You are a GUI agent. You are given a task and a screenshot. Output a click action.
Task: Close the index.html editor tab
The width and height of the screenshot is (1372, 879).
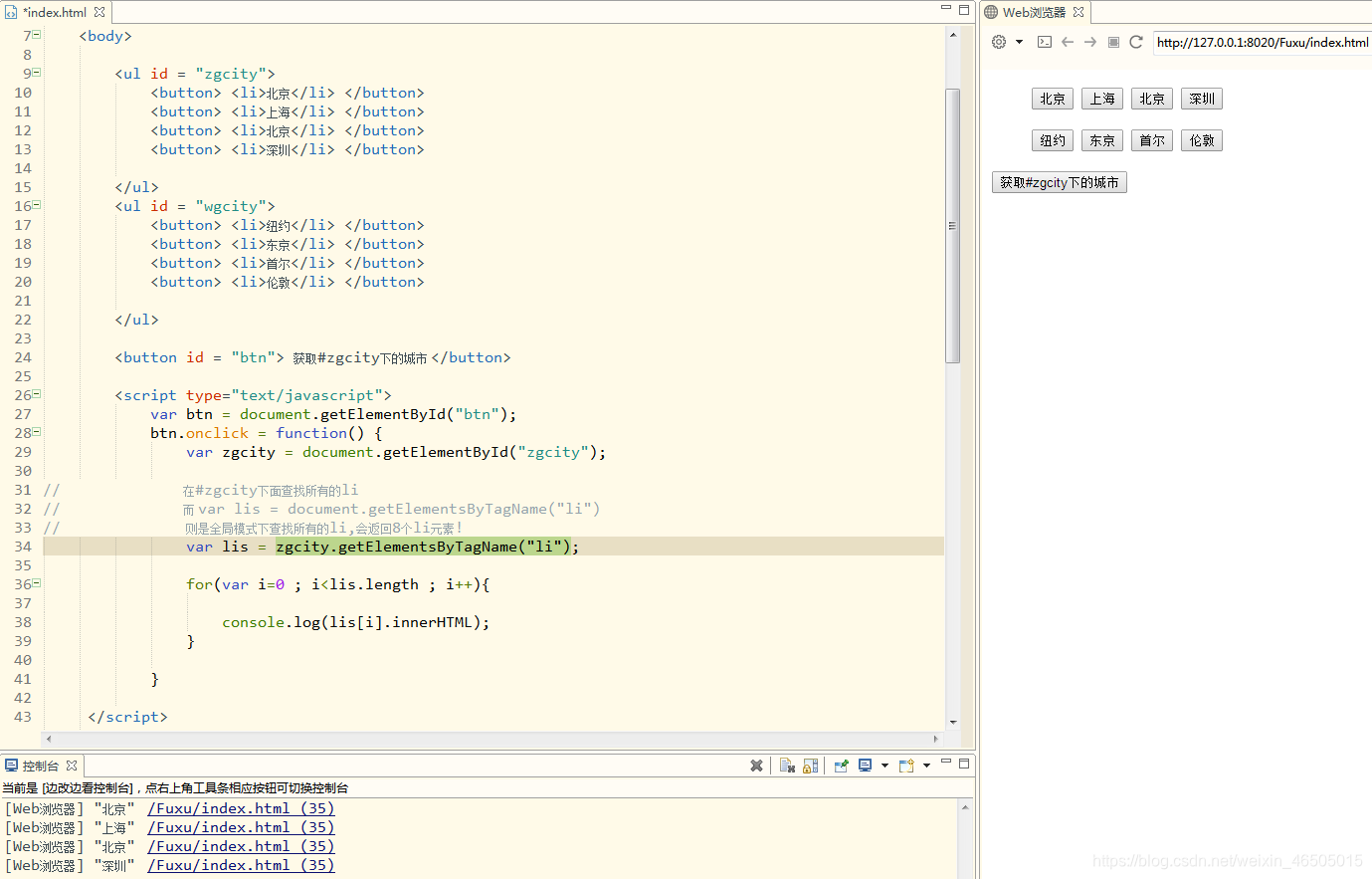tap(99, 12)
